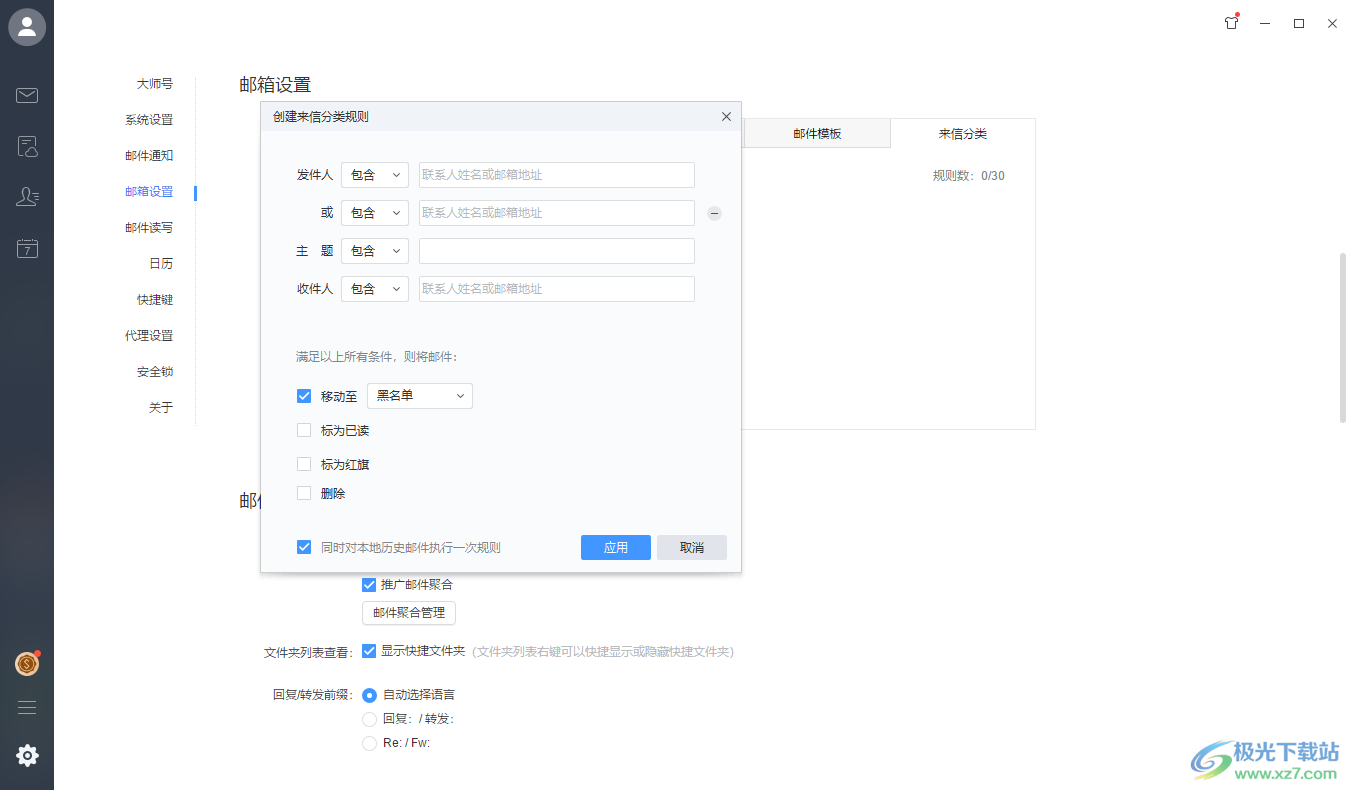
Task: Open the 黑名单 folder dropdown
Action: [x=420, y=396]
